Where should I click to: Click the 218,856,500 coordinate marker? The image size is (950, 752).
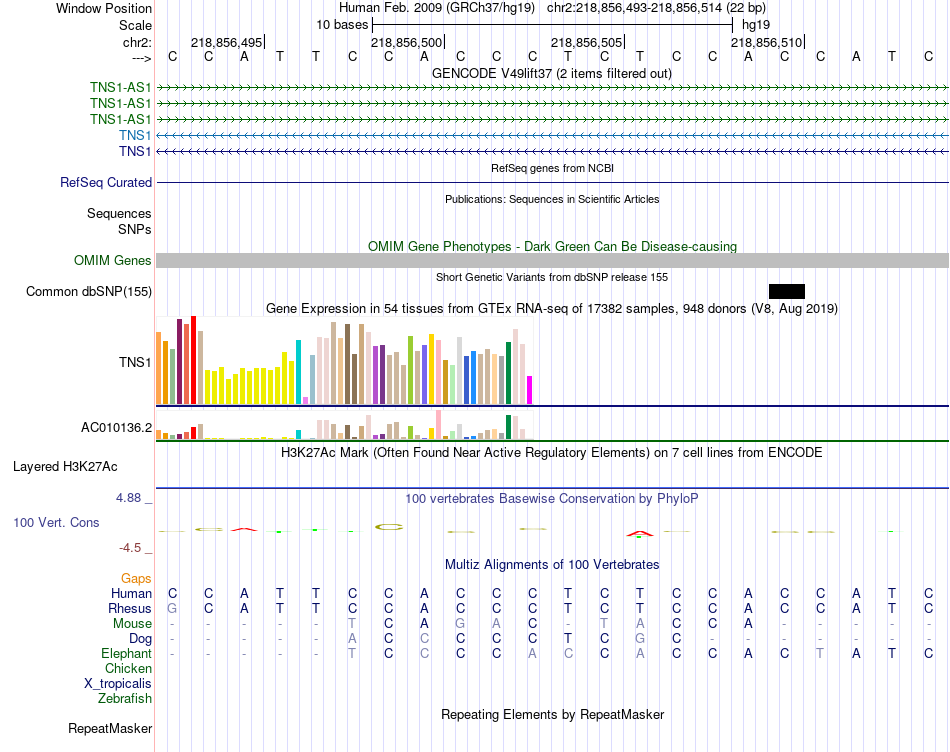[407, 42]
